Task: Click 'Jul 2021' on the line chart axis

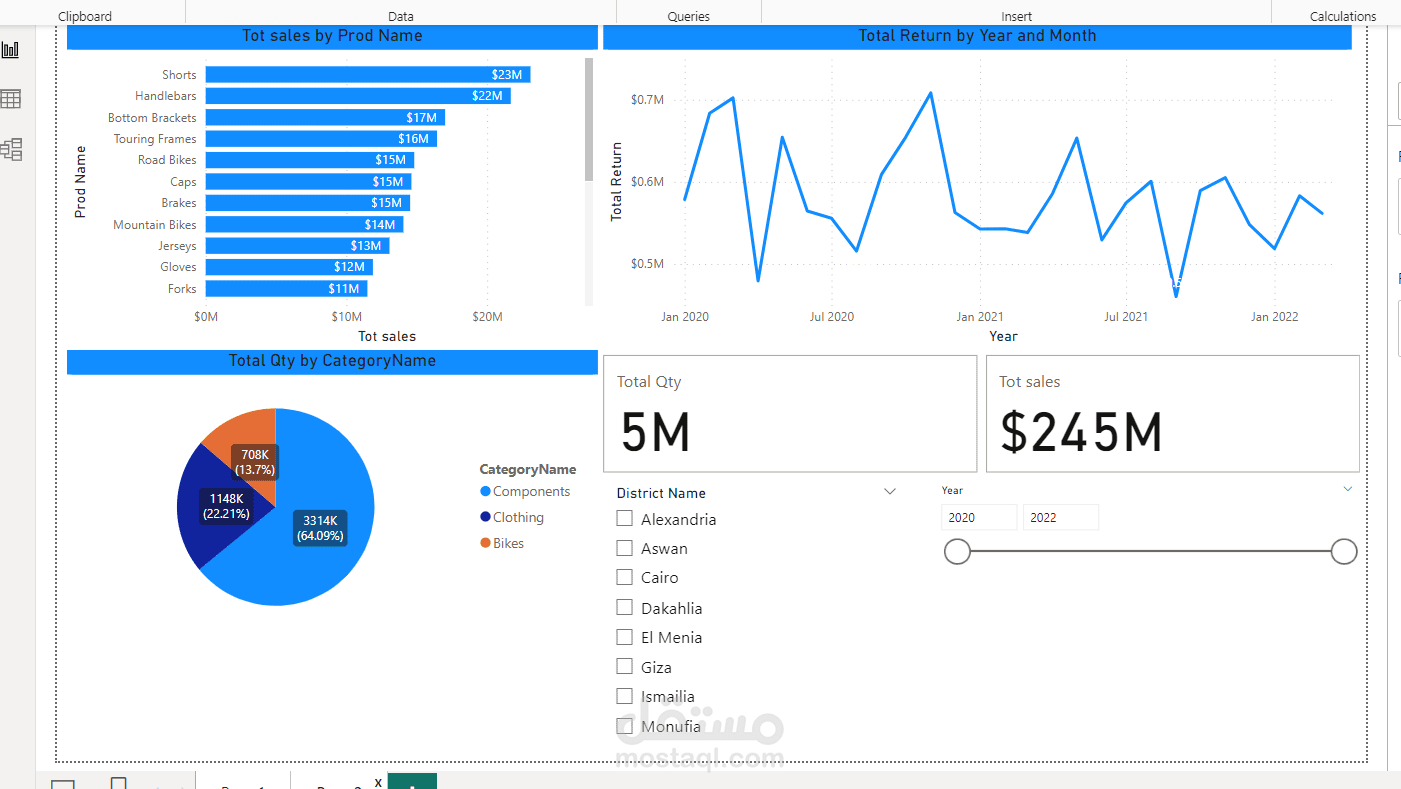Action: [x=1126, y=316]
